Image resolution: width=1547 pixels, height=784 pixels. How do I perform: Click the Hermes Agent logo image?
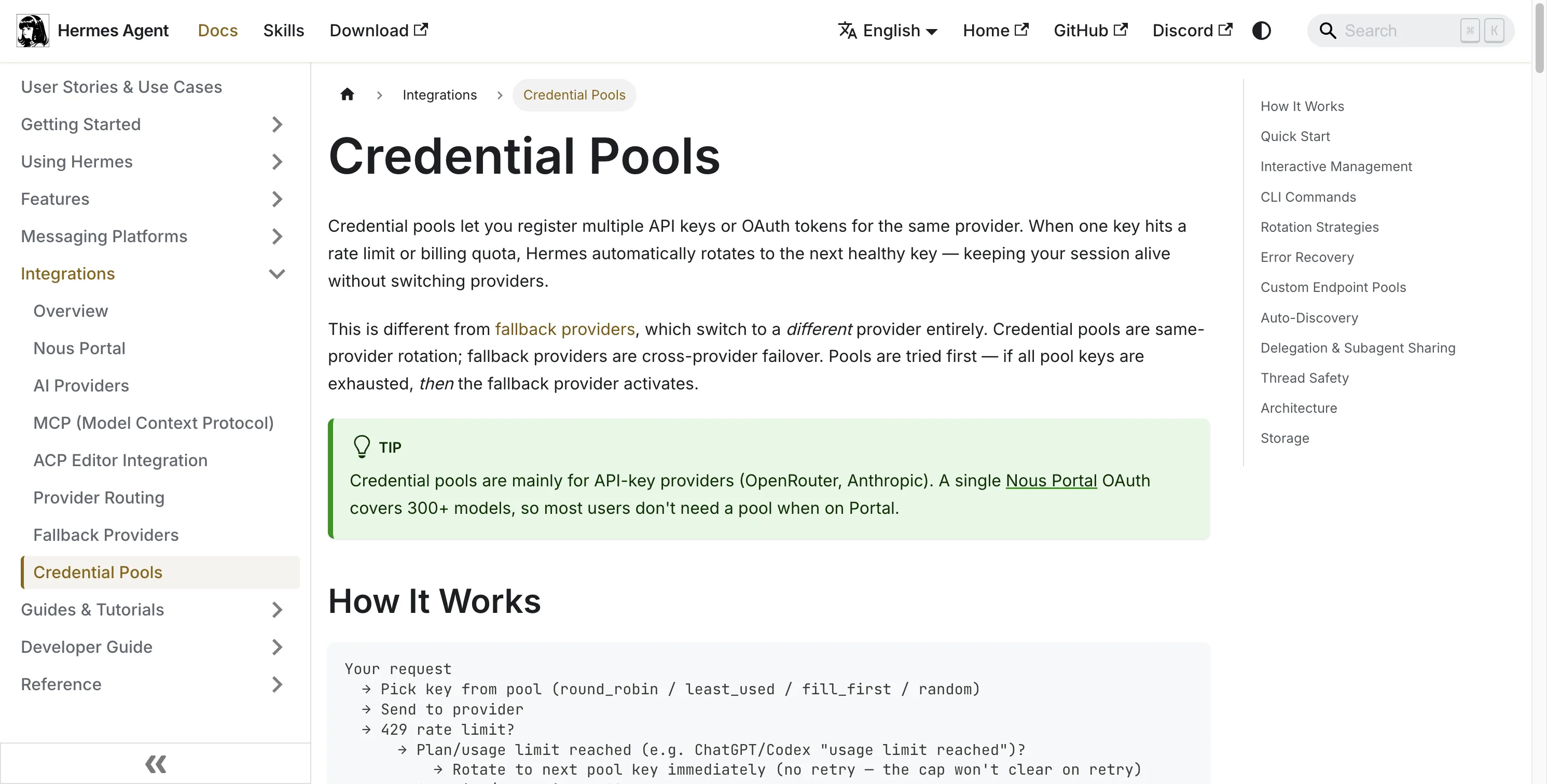coord(33,31)
